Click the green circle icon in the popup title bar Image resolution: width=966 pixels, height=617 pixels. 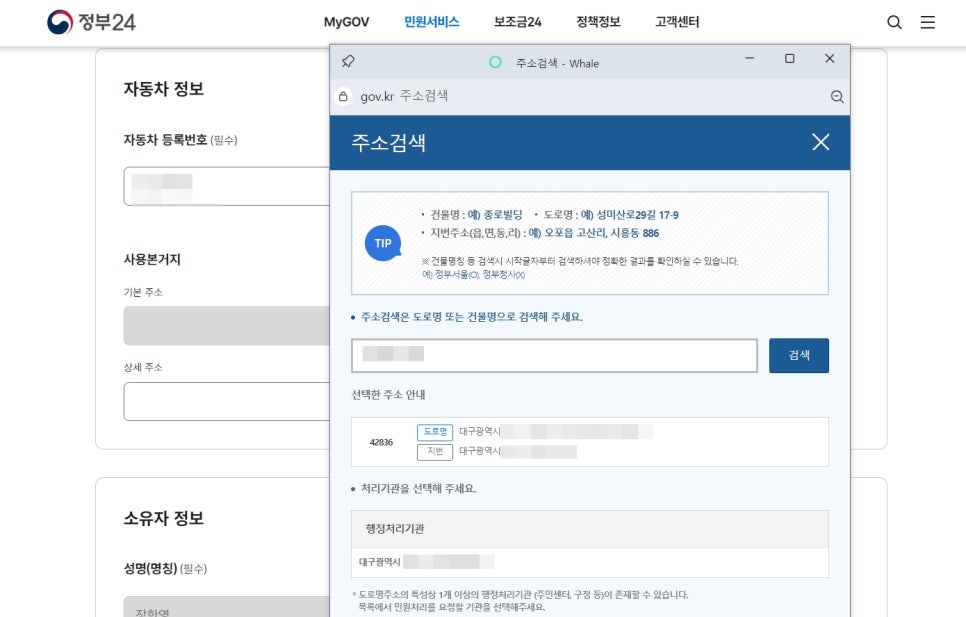495,62
